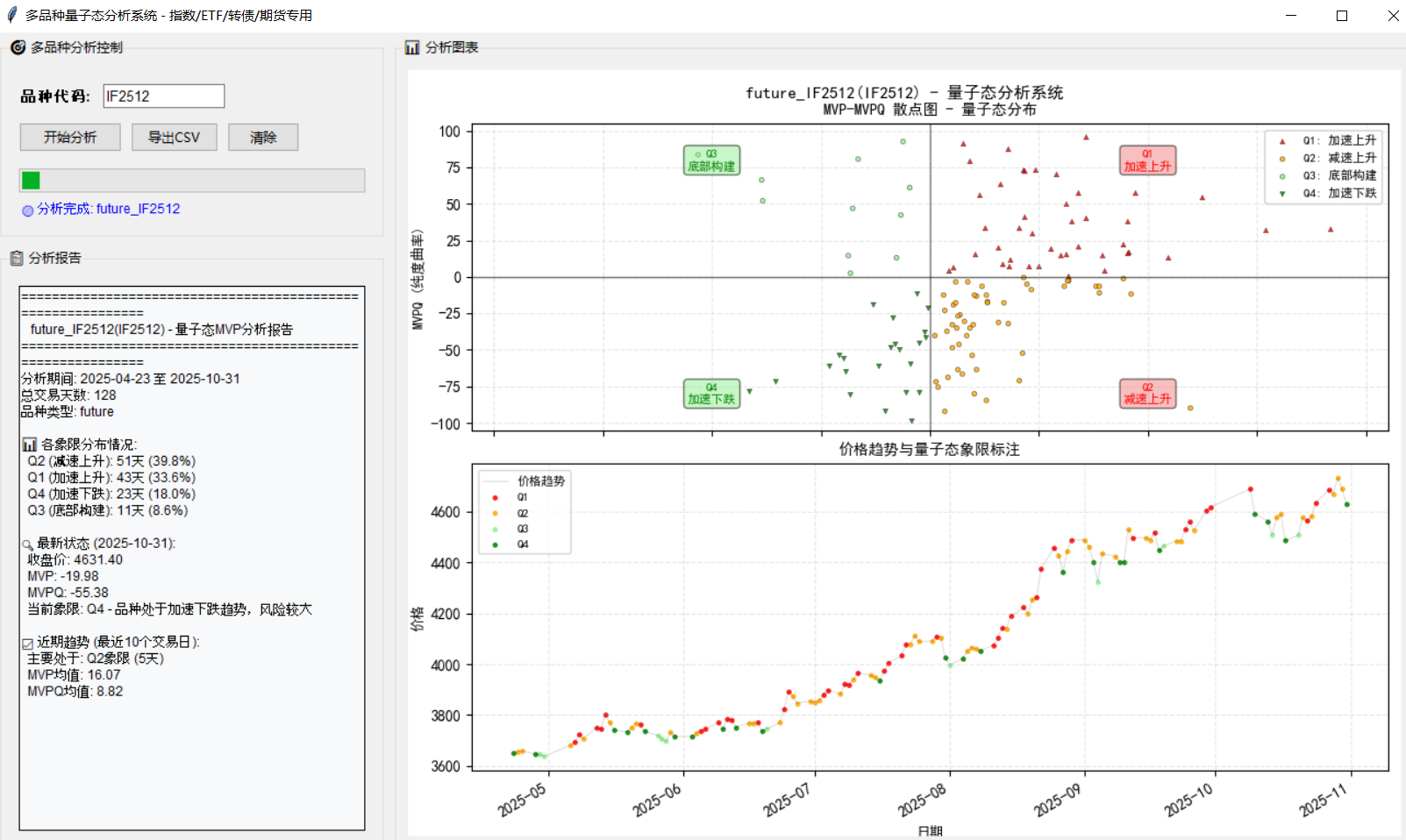Viewport: 1406px width, 840px height.
Task: Click the chart icon beside 分析图表
Action: point(412,47)
